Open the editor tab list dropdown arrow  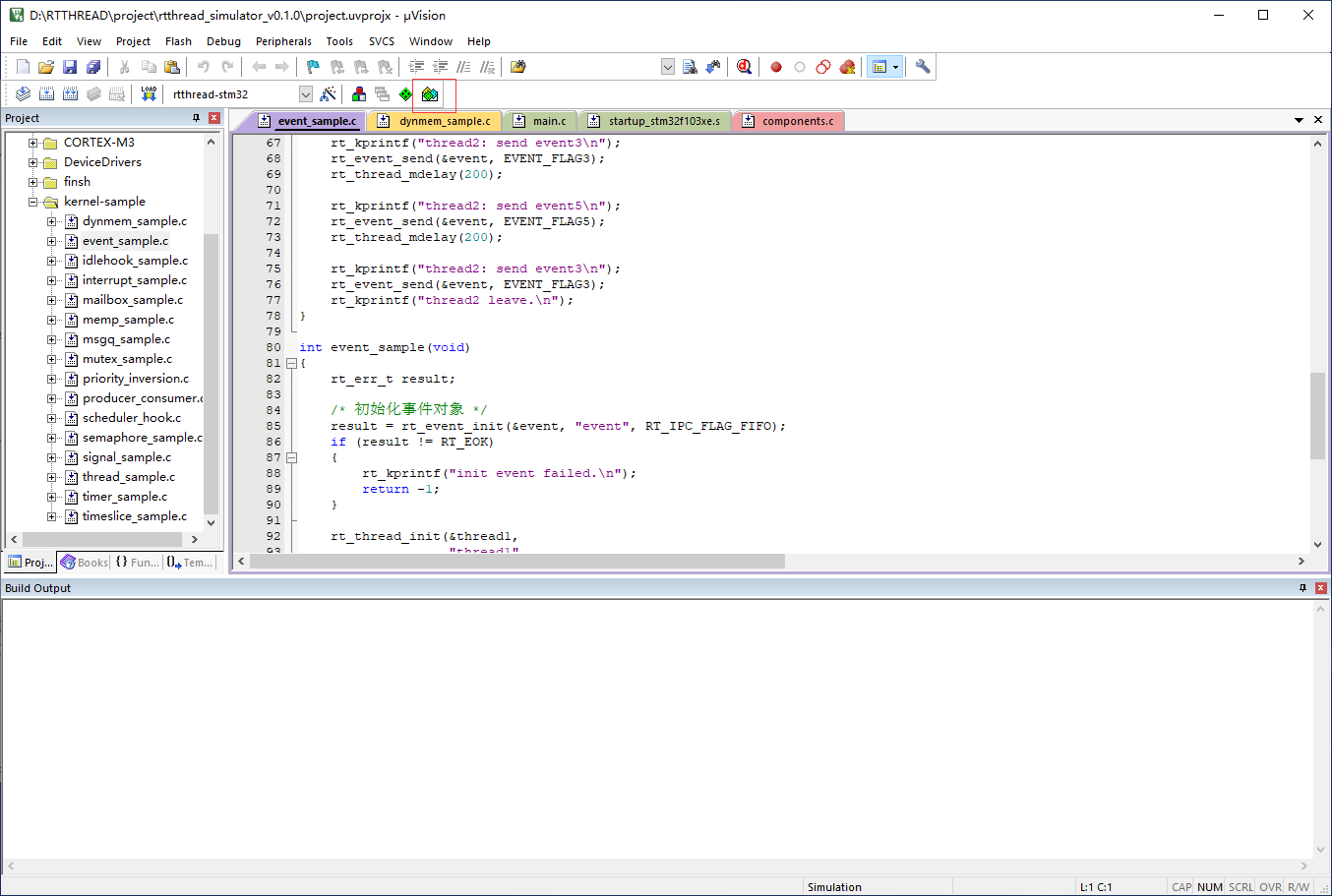point(1299,120)
